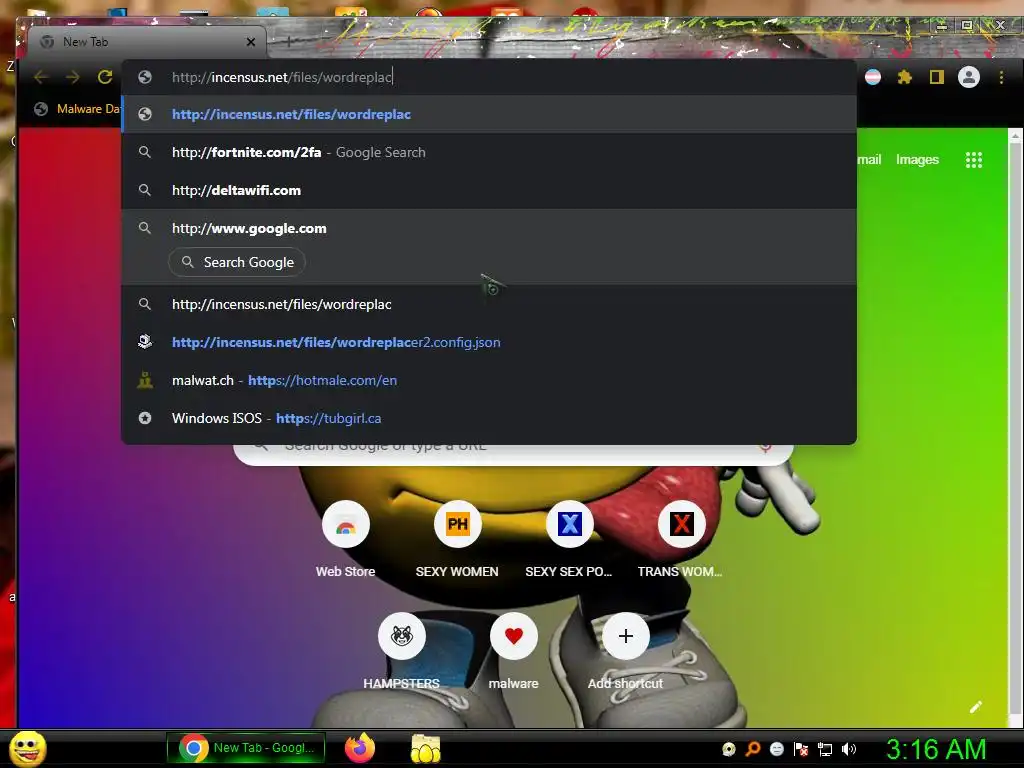1024x768 pixels.
Task: Select the wordreplacer2.config.json suggestion
Action: coord(489,342)
